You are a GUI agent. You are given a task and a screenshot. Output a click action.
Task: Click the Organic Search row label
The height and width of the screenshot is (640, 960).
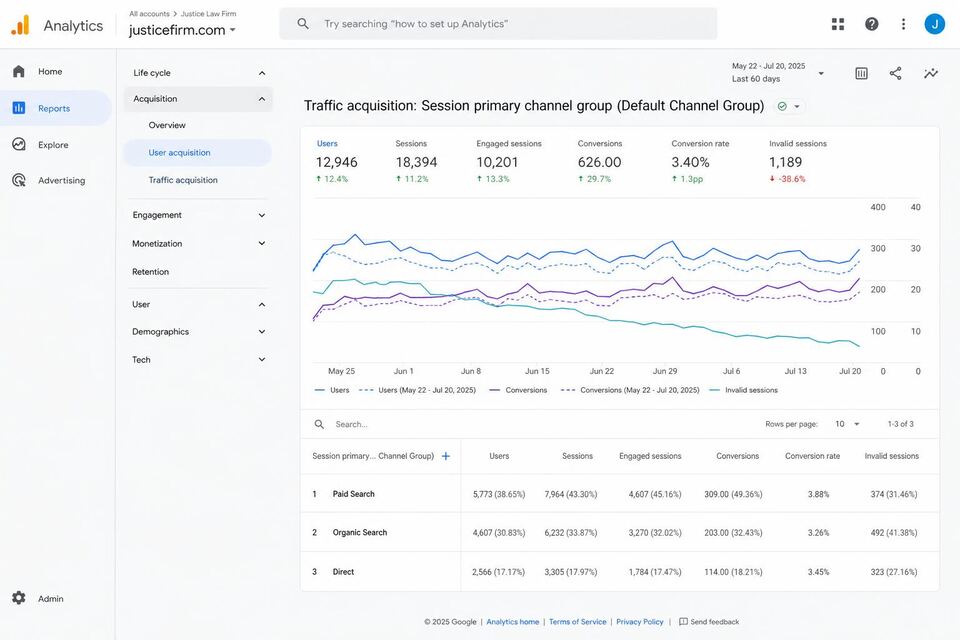coord(359,532)
